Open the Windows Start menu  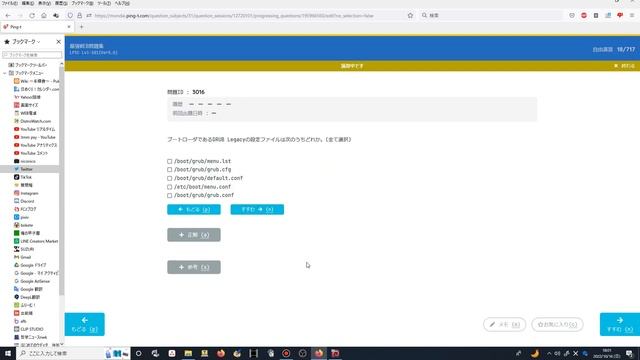(8, 353)
